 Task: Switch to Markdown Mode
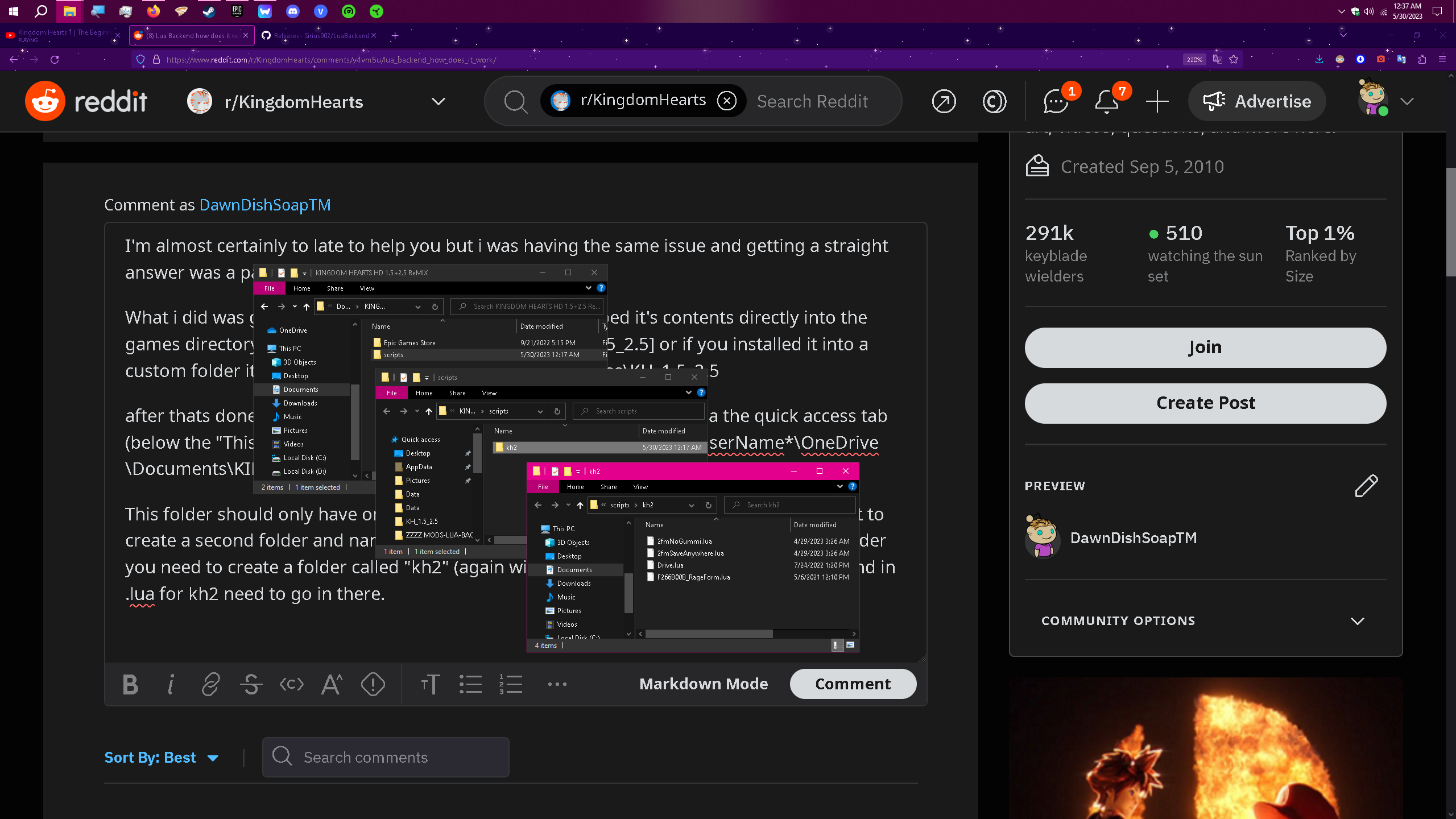[x=703, y=684]
